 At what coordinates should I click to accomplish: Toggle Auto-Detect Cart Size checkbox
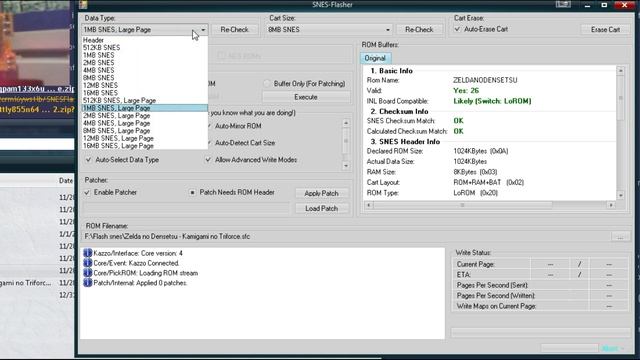209,143
